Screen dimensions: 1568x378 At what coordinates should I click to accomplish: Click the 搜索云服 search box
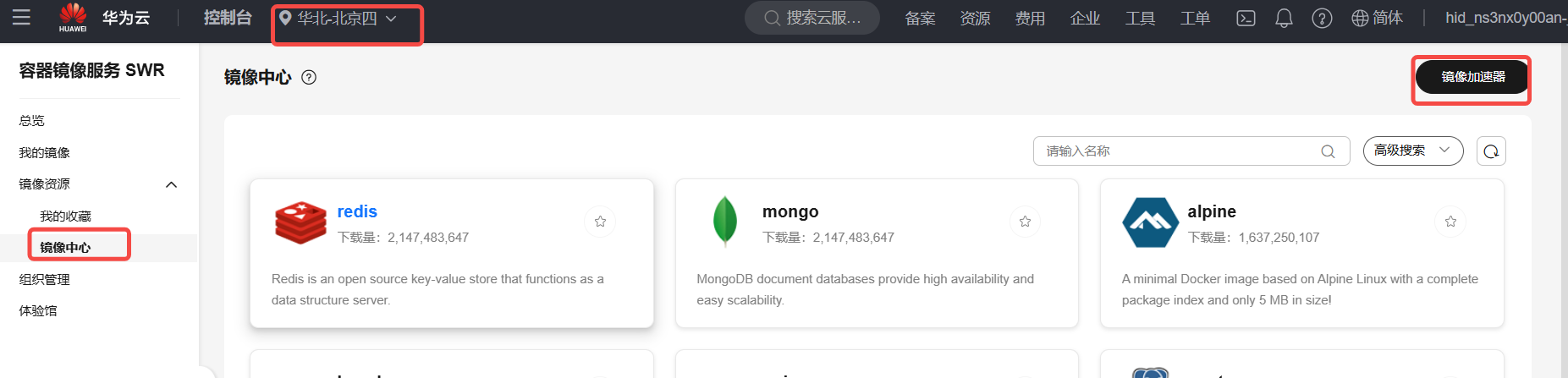click(812, 18)
